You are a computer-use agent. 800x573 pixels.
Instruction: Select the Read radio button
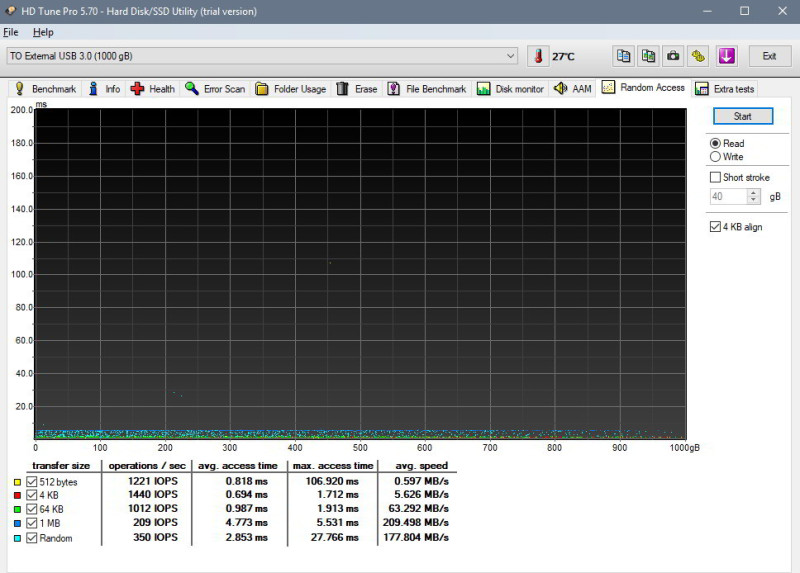715,143
